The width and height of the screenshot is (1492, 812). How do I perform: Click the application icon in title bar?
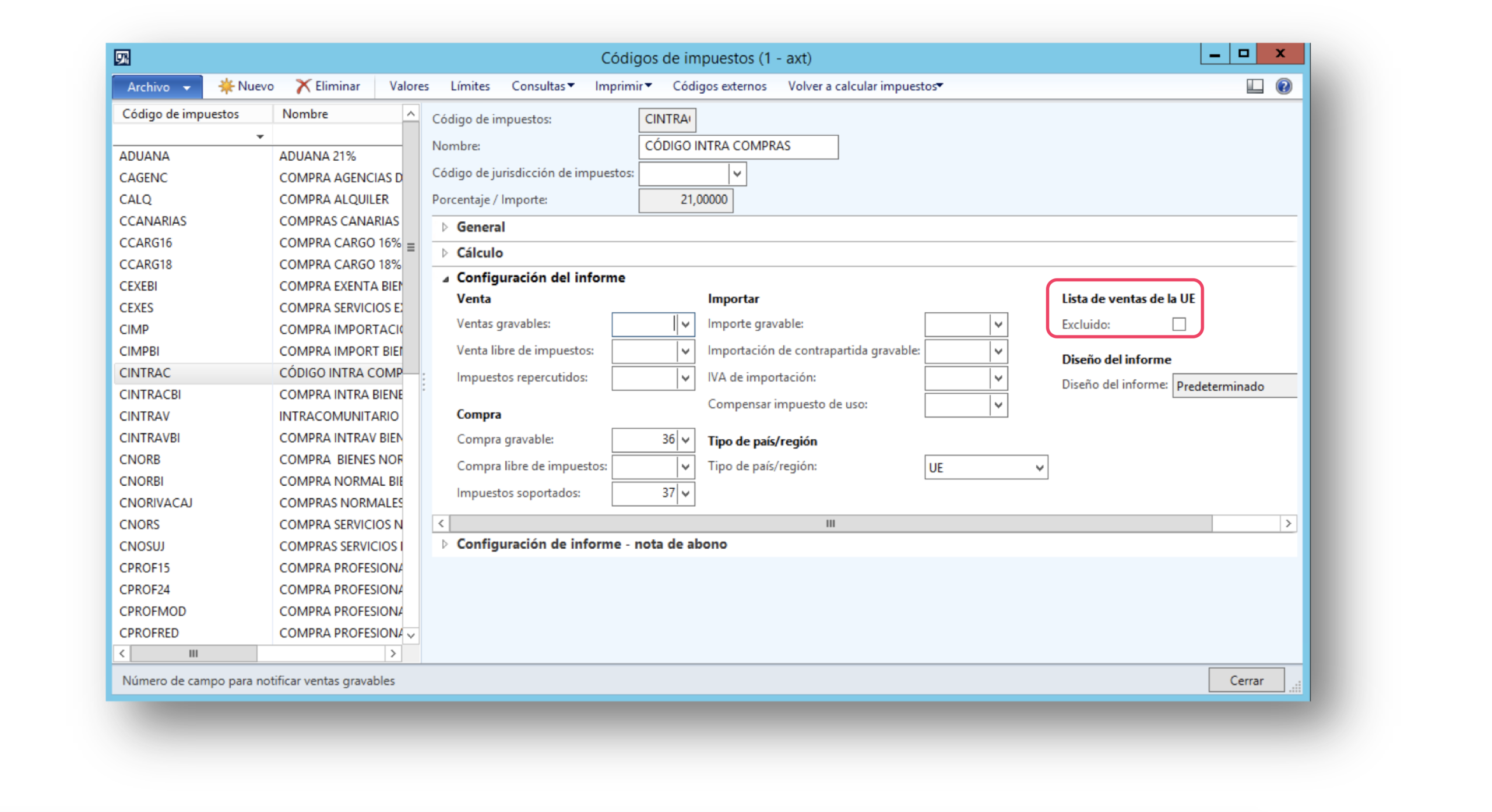click(122, 57)
